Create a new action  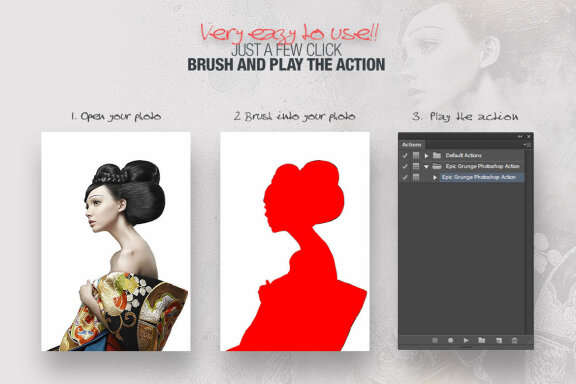click(498, 341)
